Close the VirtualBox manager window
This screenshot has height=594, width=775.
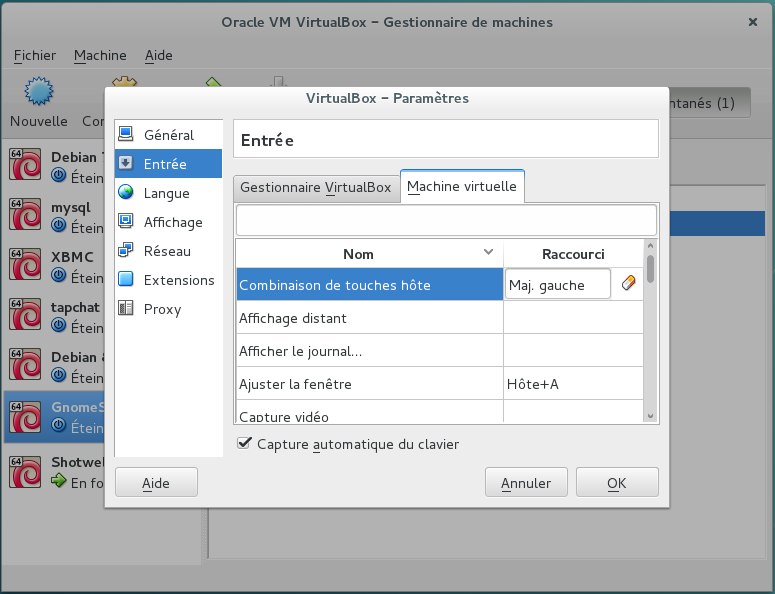[753, 22]
